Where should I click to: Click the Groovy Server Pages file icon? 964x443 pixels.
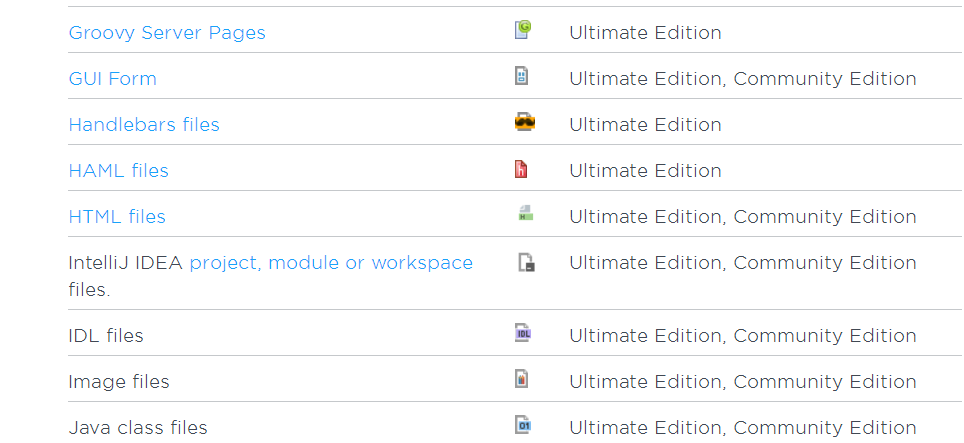click(523, 29)
